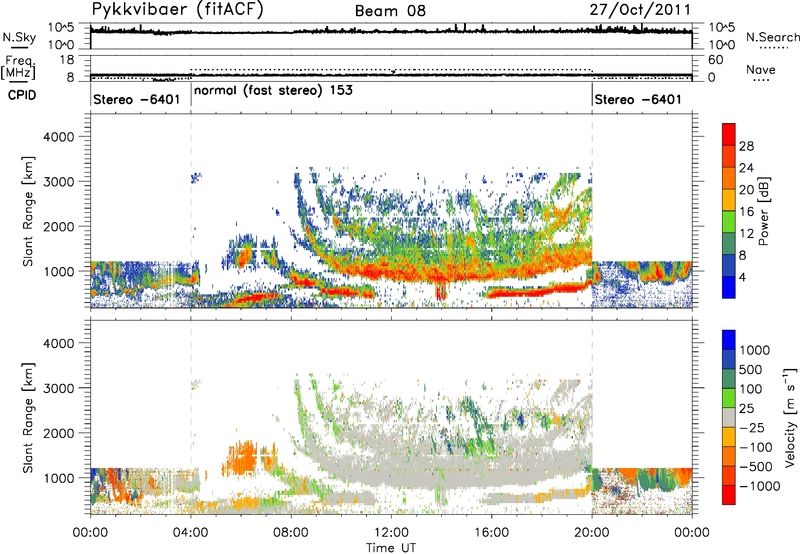The height and width of the screenshot is (554, 800).
Task: Click the '60' tick right of frequency panel
Action: [x=715, y=60]
